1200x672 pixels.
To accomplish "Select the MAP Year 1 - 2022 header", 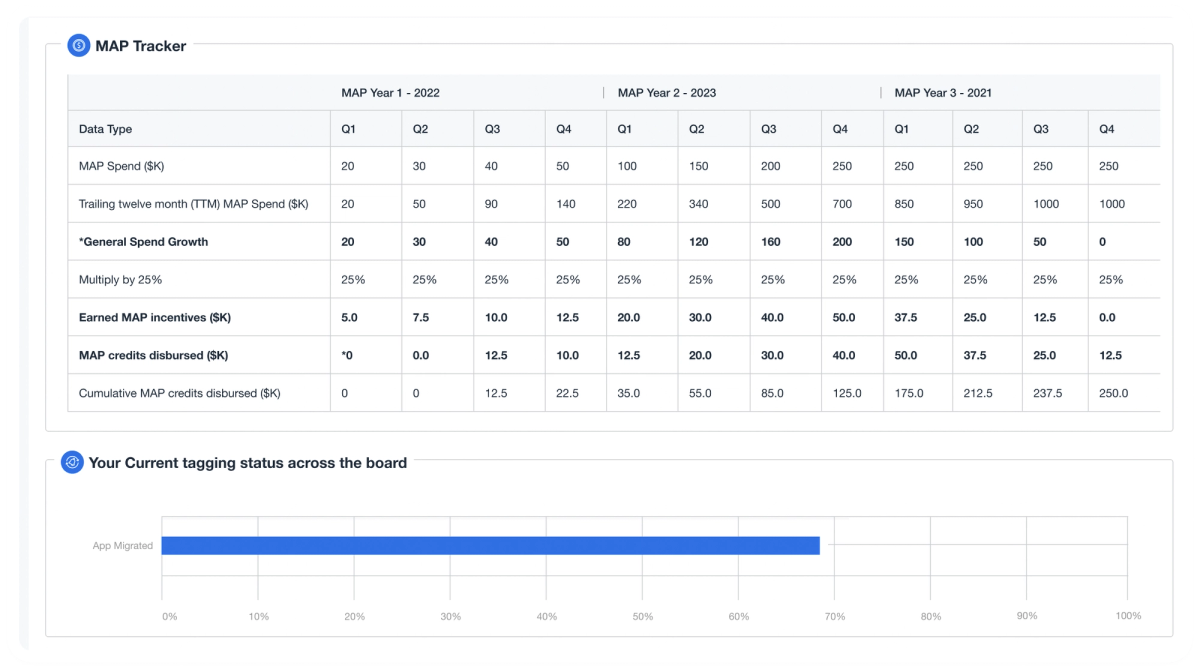I will [x=390, y=93].
